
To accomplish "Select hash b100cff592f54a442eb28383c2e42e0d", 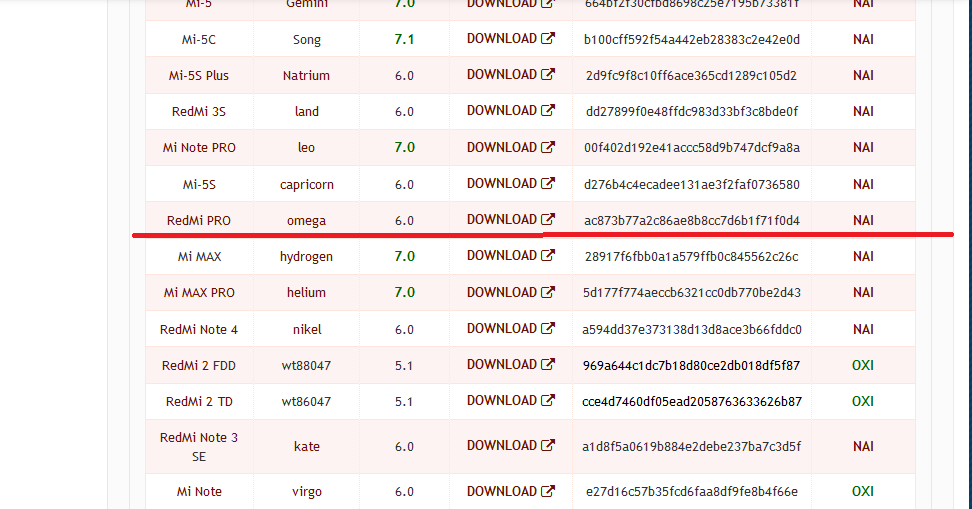I will 692,40.
